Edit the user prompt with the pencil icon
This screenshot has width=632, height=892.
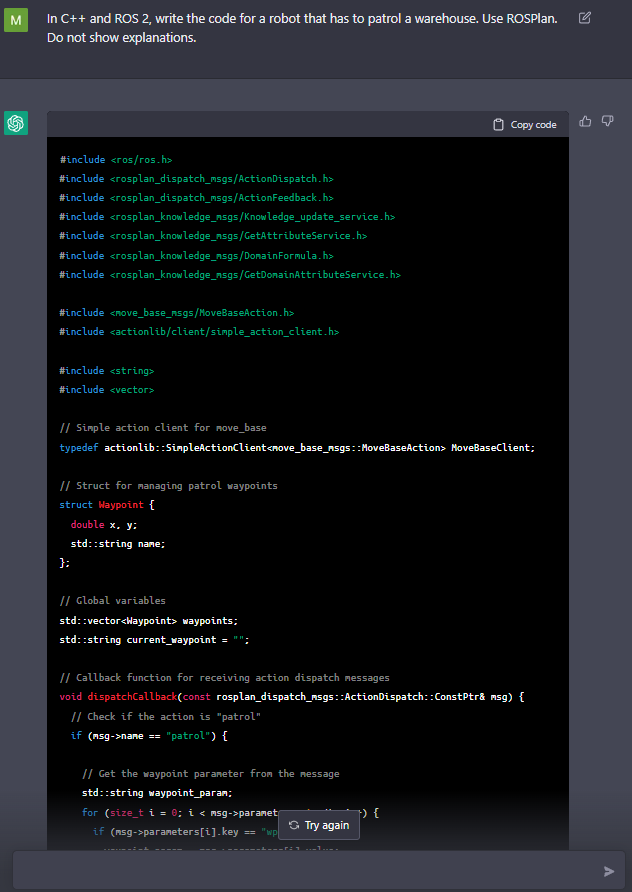tap(584, 18)
